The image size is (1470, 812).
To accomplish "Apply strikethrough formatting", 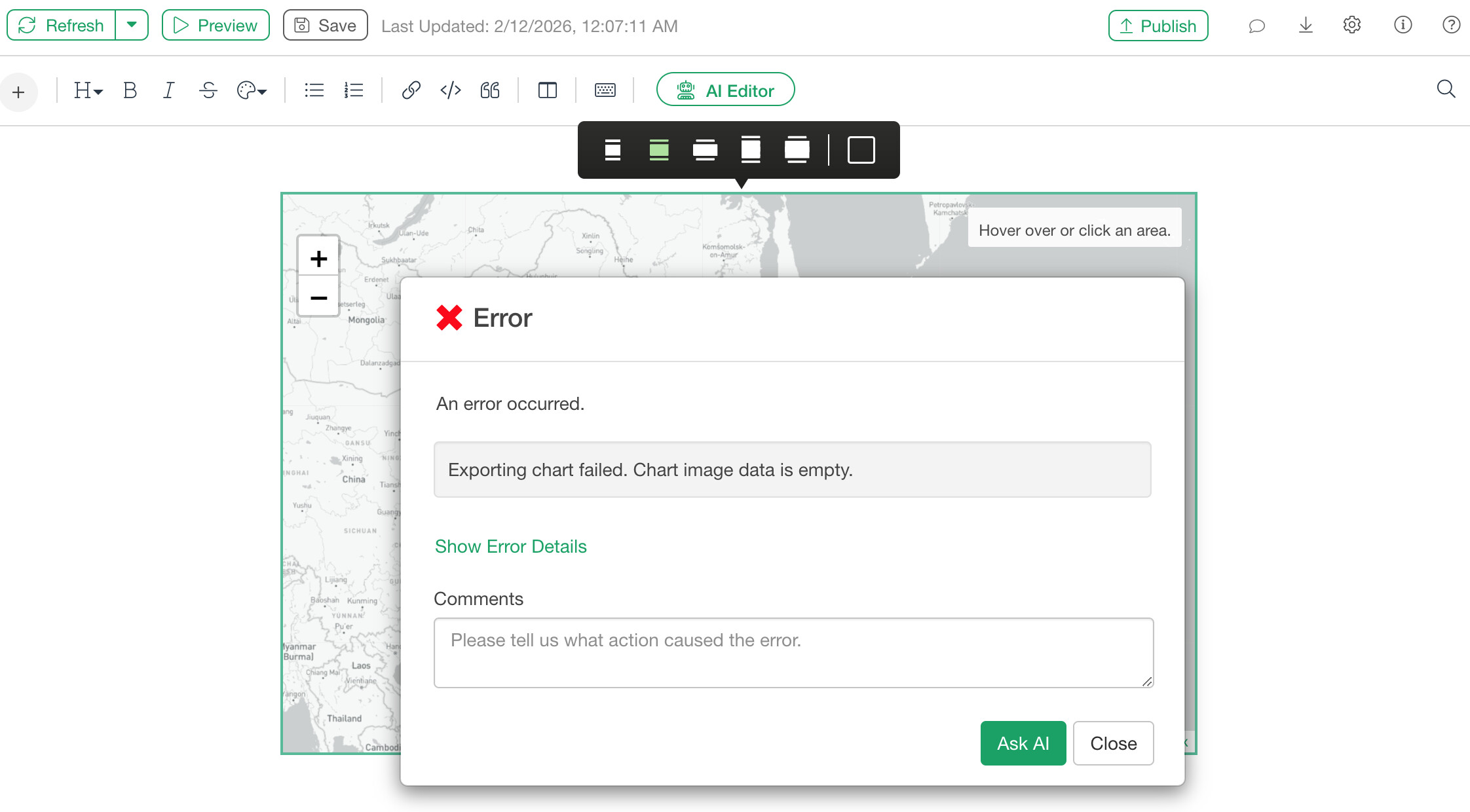I will coord(208,90).
